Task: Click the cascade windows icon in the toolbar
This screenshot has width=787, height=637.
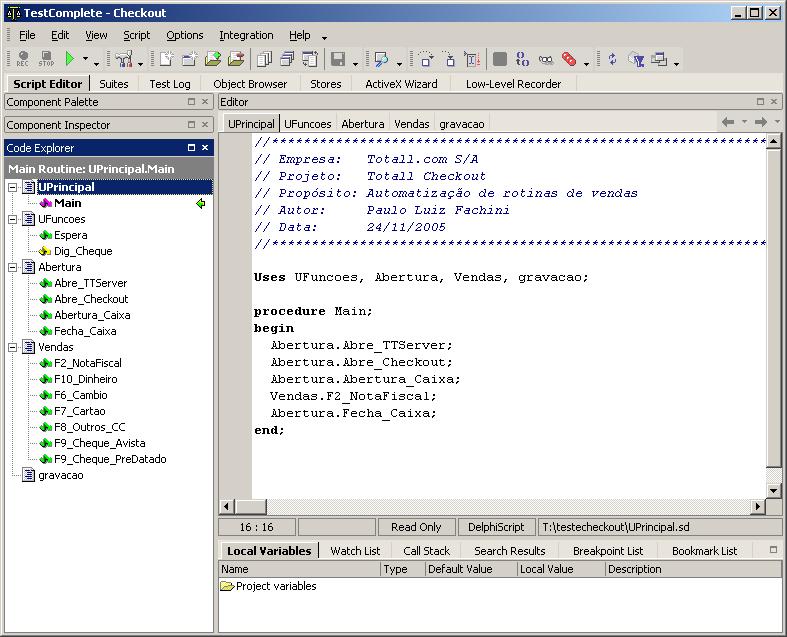Action: 287,59
